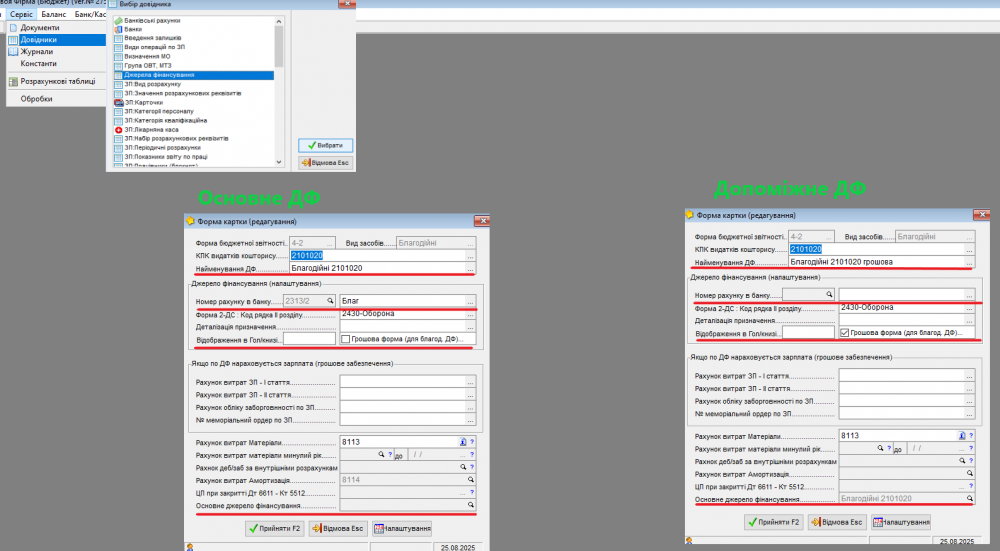1000x551 pixels.
Task: Open ellipsis picker for left 'КПК видатків кошторису'
Action: click(470, 256)
